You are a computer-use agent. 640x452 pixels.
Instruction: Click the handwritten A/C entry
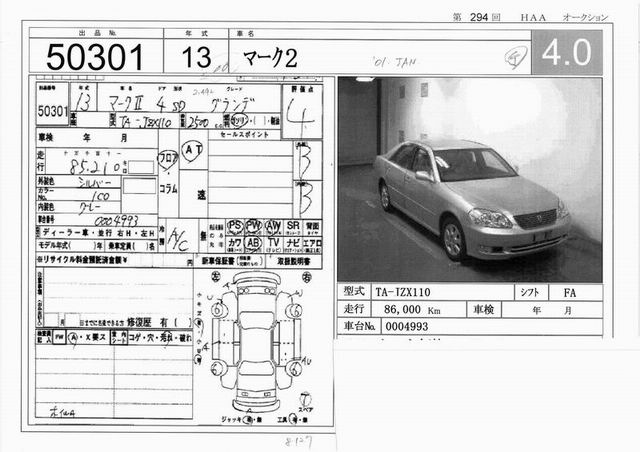tap(178, 240)
